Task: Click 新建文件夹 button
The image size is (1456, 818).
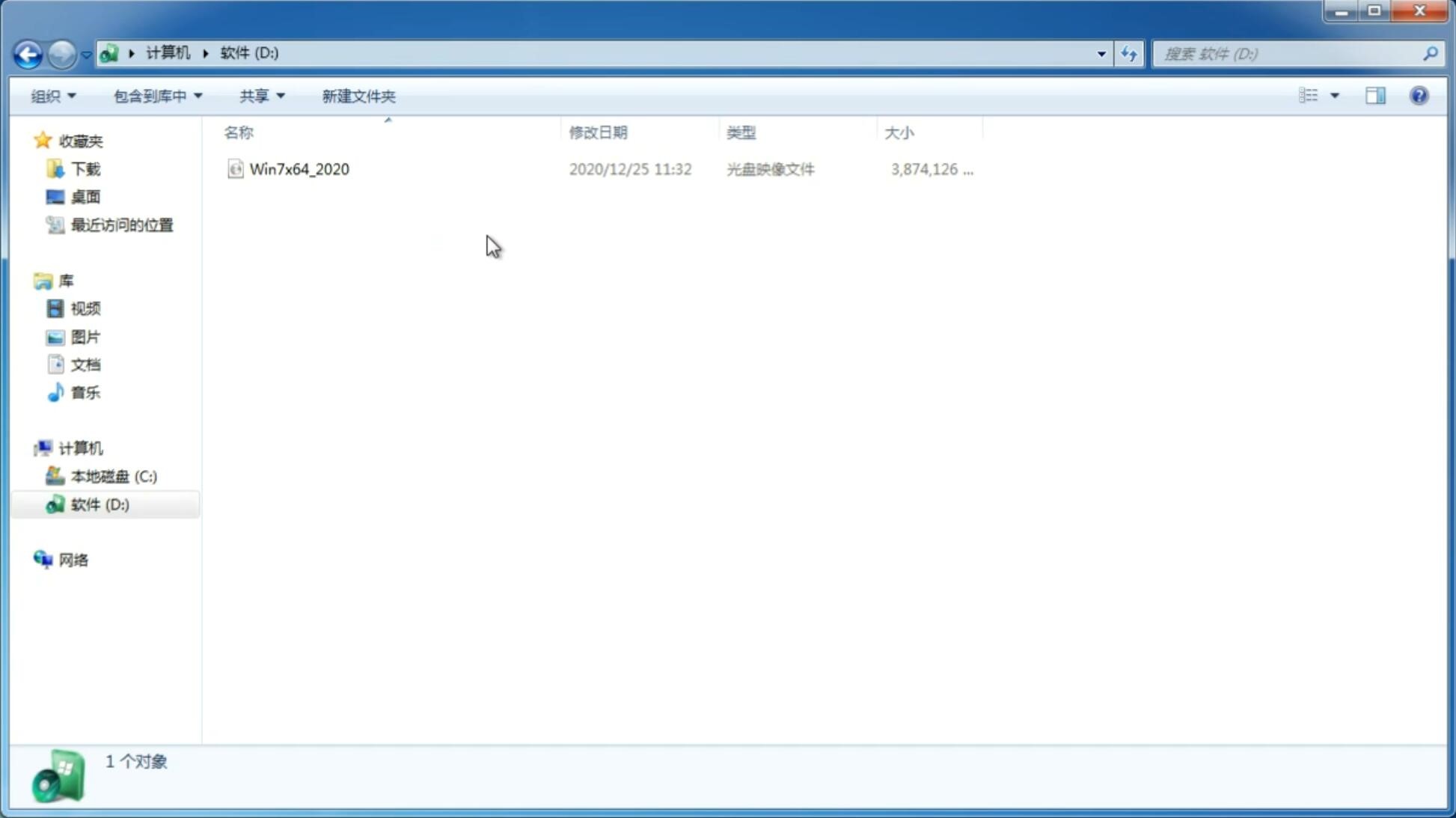Action: click(x=359, y=95)
